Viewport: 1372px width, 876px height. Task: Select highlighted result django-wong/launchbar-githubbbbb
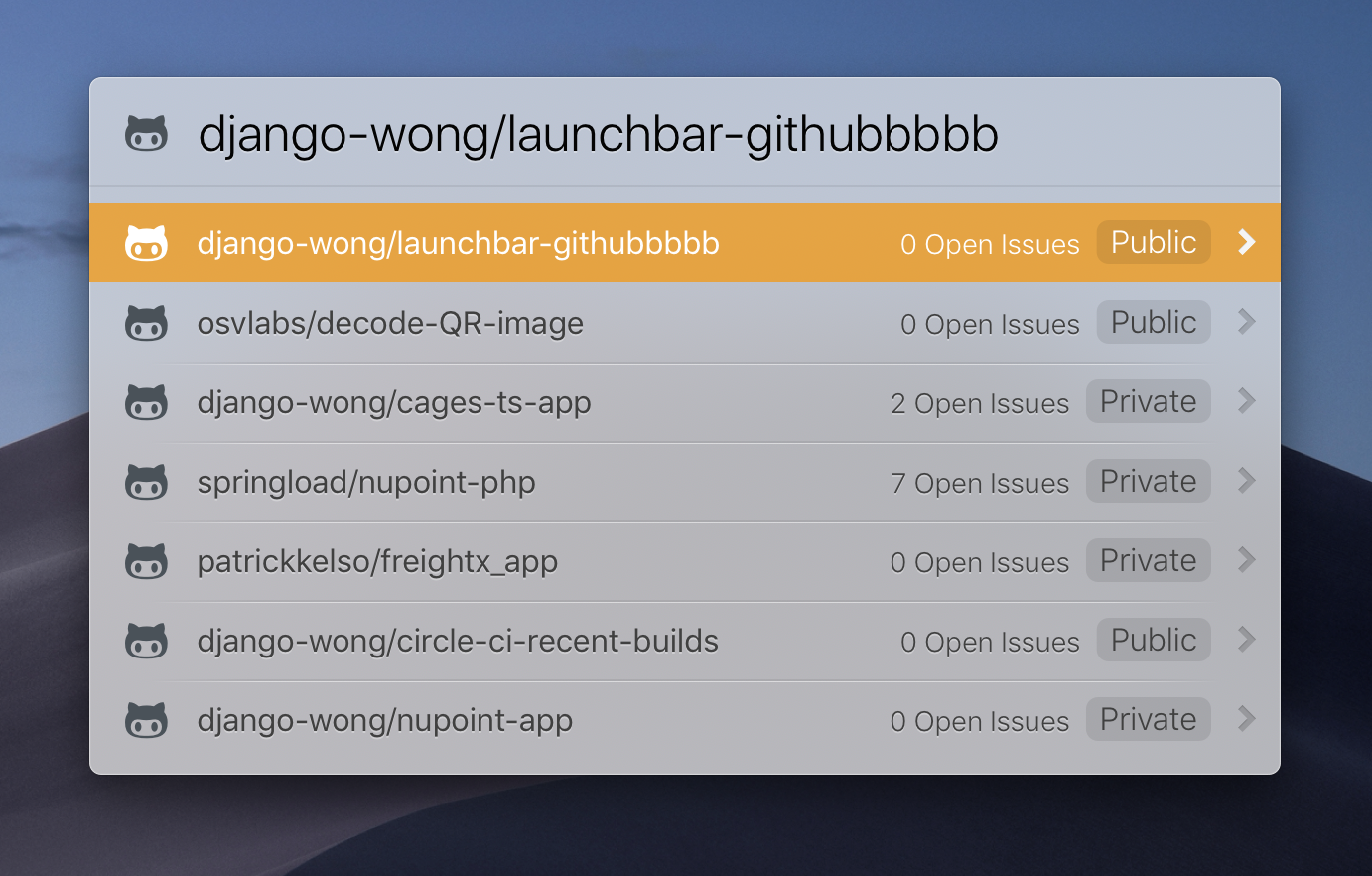coord(685,242)
